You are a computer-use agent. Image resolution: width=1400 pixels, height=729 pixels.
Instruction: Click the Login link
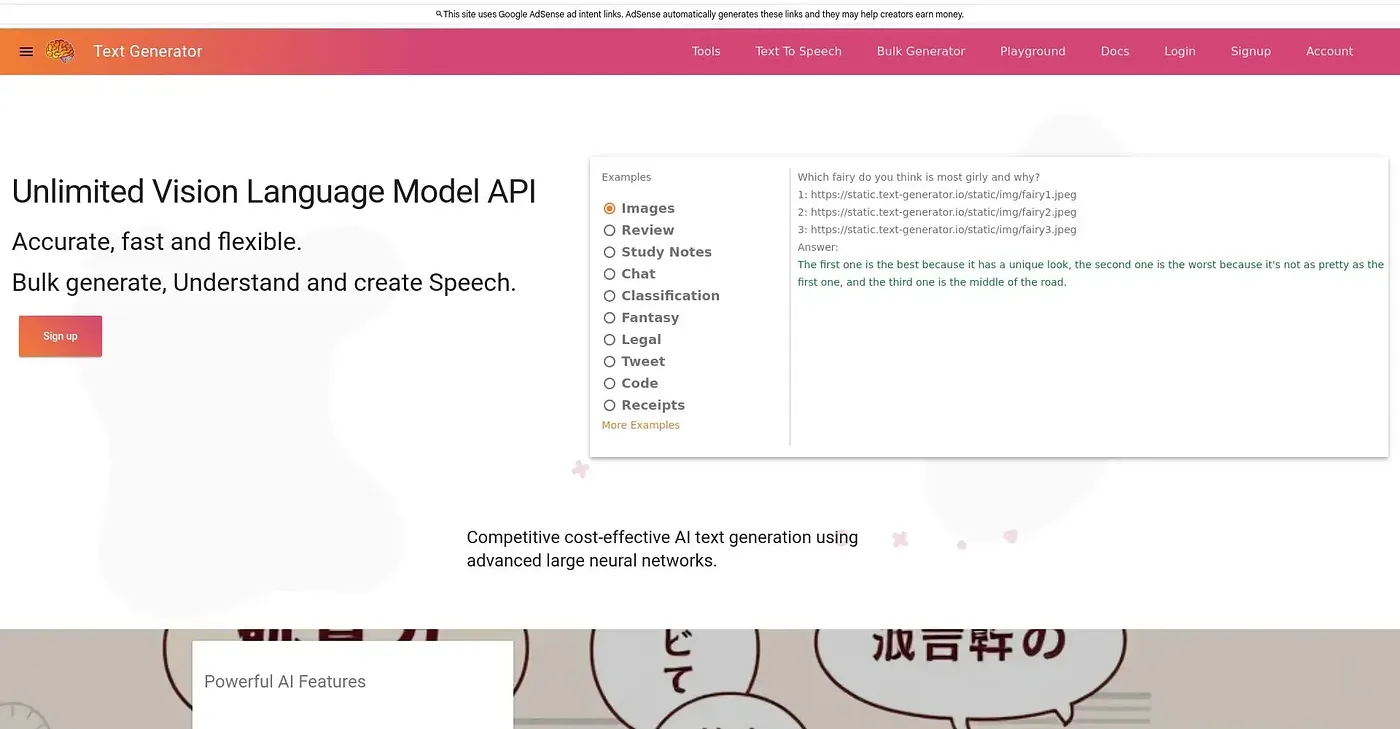[1180, 52]
